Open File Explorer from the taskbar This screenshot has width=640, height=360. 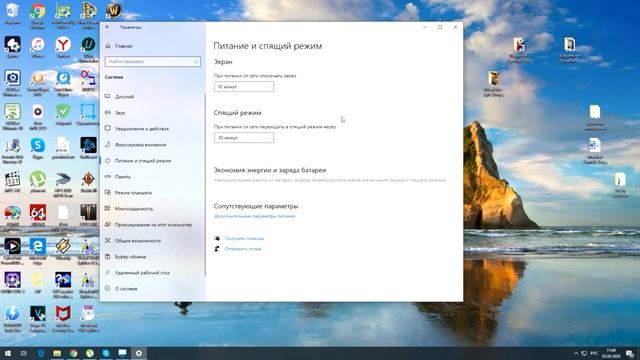pyautogui.click(x=57, y=353)
